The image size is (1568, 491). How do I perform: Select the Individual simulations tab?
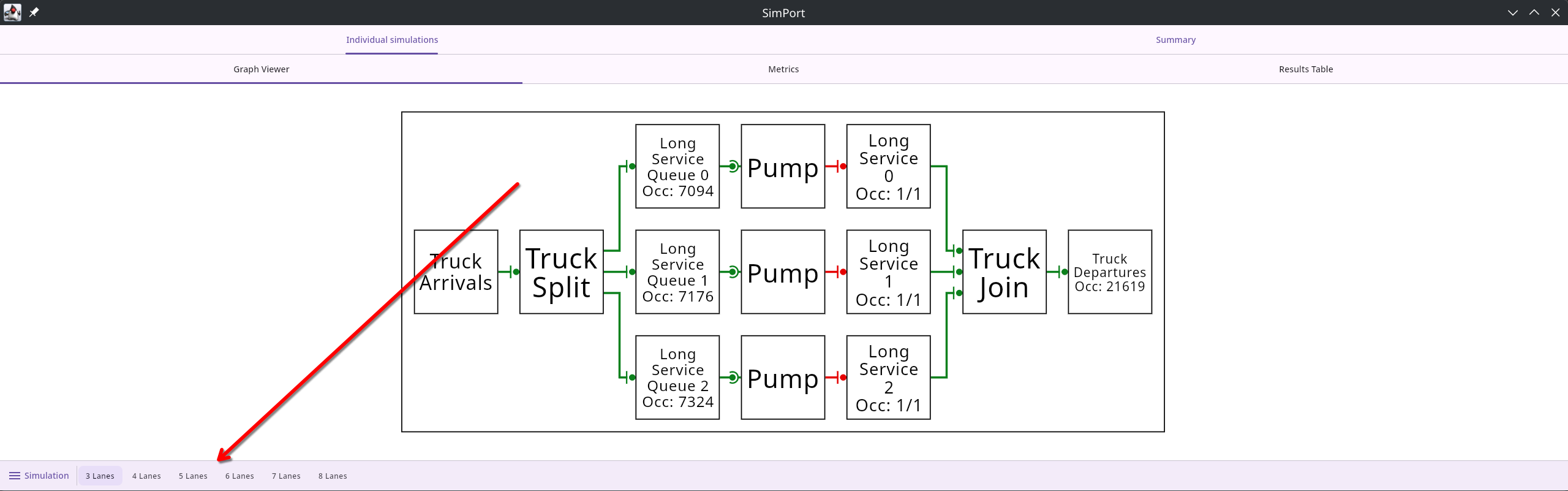[392, 40]
